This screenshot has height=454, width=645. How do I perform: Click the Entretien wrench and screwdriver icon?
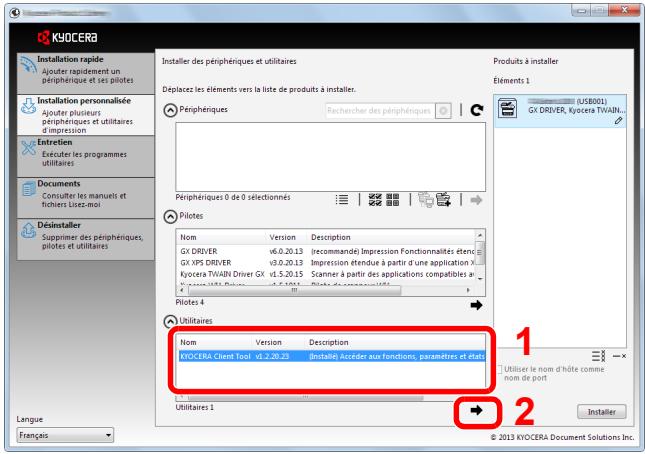click(x=28, y=148)
